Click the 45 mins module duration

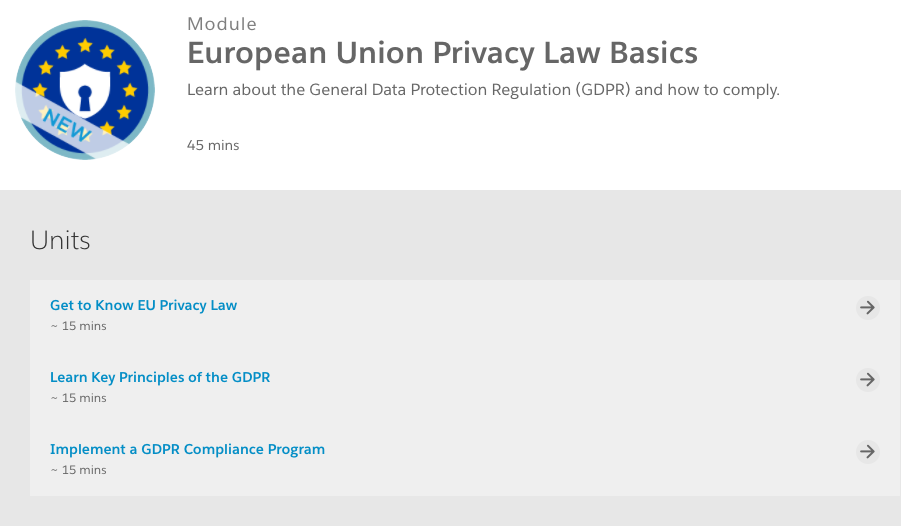[213, 145]
